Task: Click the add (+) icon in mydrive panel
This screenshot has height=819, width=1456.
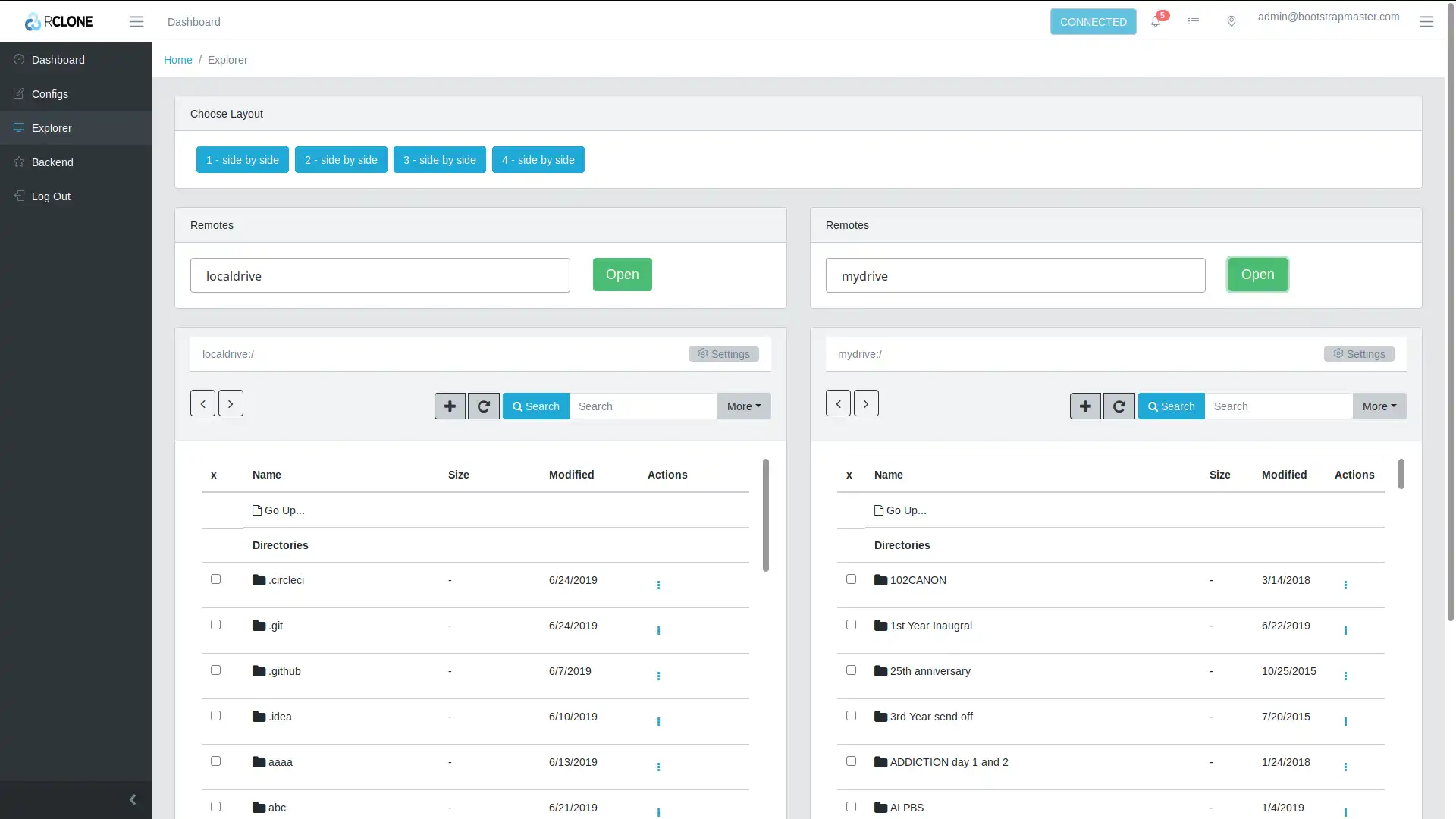Action: point(1084,406)
